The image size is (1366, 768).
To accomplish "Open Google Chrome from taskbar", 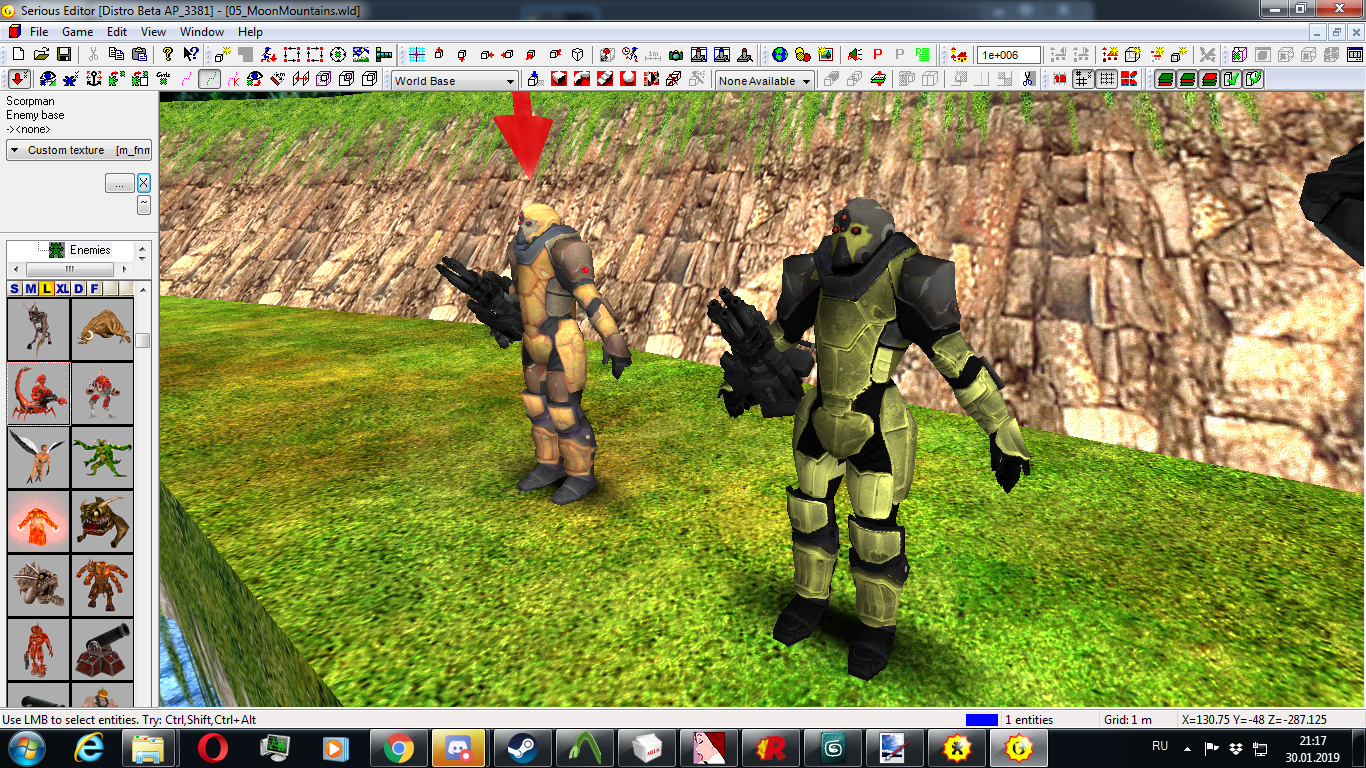I will [398, 747].
